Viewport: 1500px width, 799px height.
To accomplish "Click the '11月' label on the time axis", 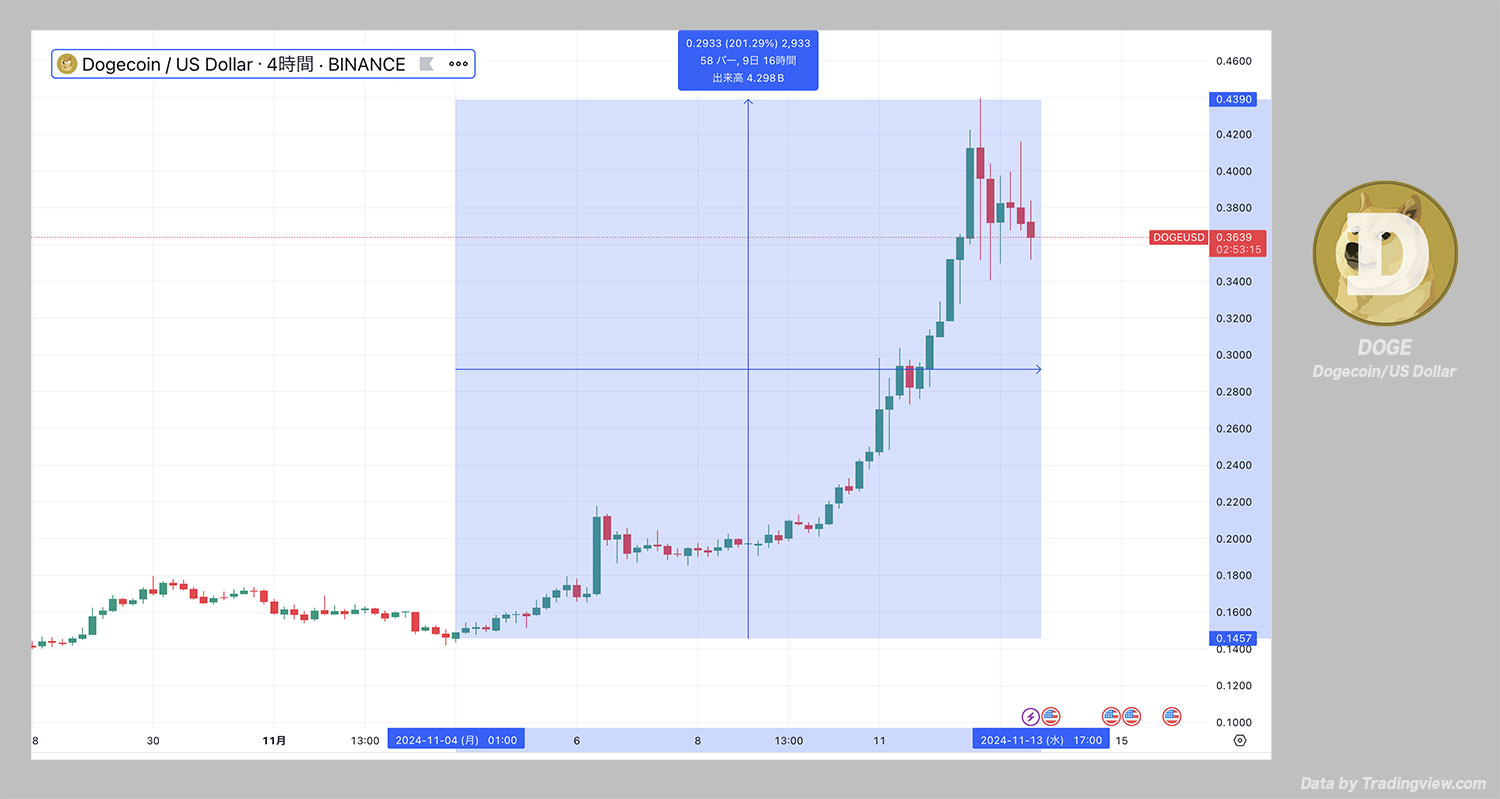I will 274,741.
